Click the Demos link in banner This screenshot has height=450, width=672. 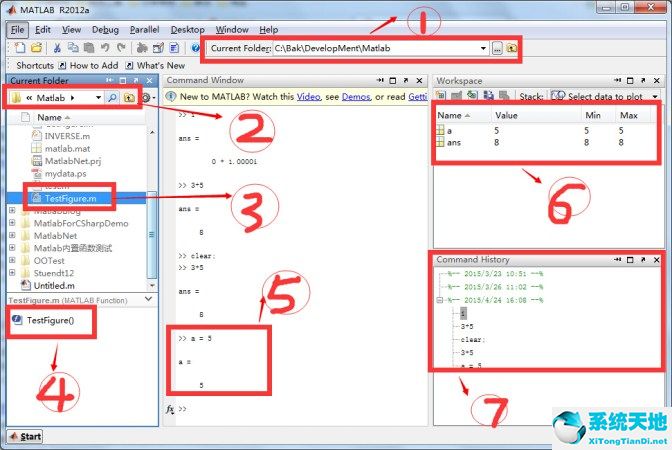(356, 97)
